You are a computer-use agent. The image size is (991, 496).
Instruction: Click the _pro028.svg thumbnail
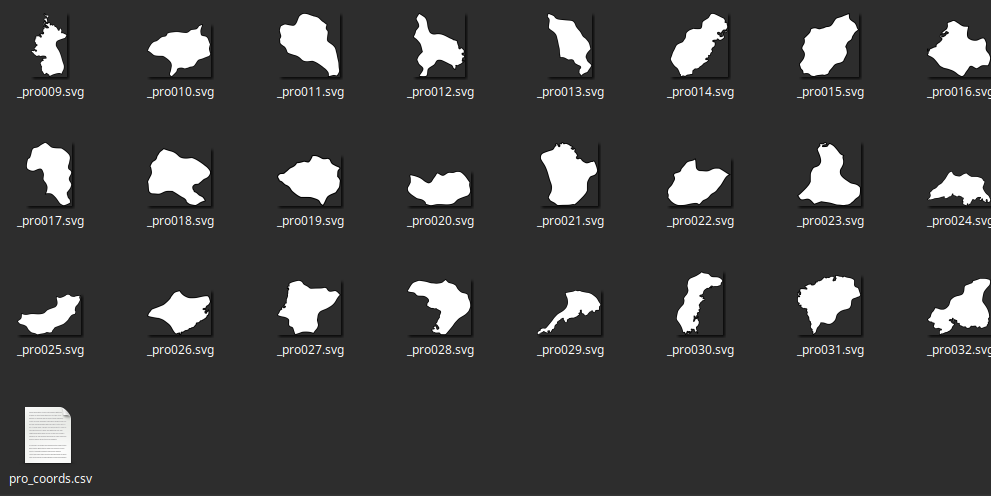click(x=440, y=308)
